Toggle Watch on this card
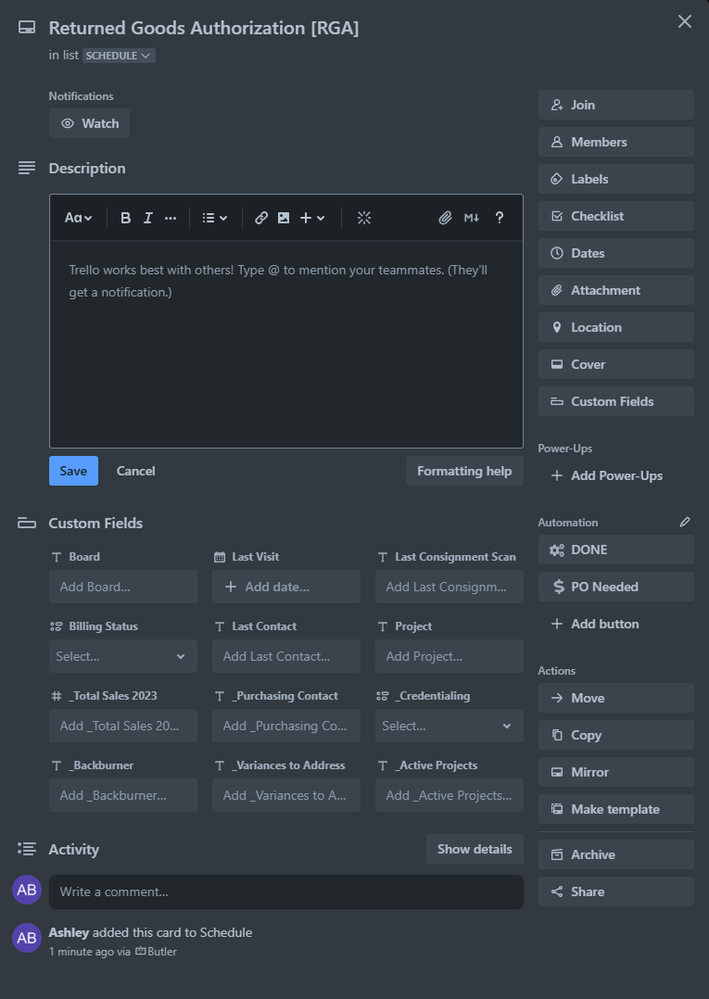Screen dimensions: 709x999 coord(89,124)
